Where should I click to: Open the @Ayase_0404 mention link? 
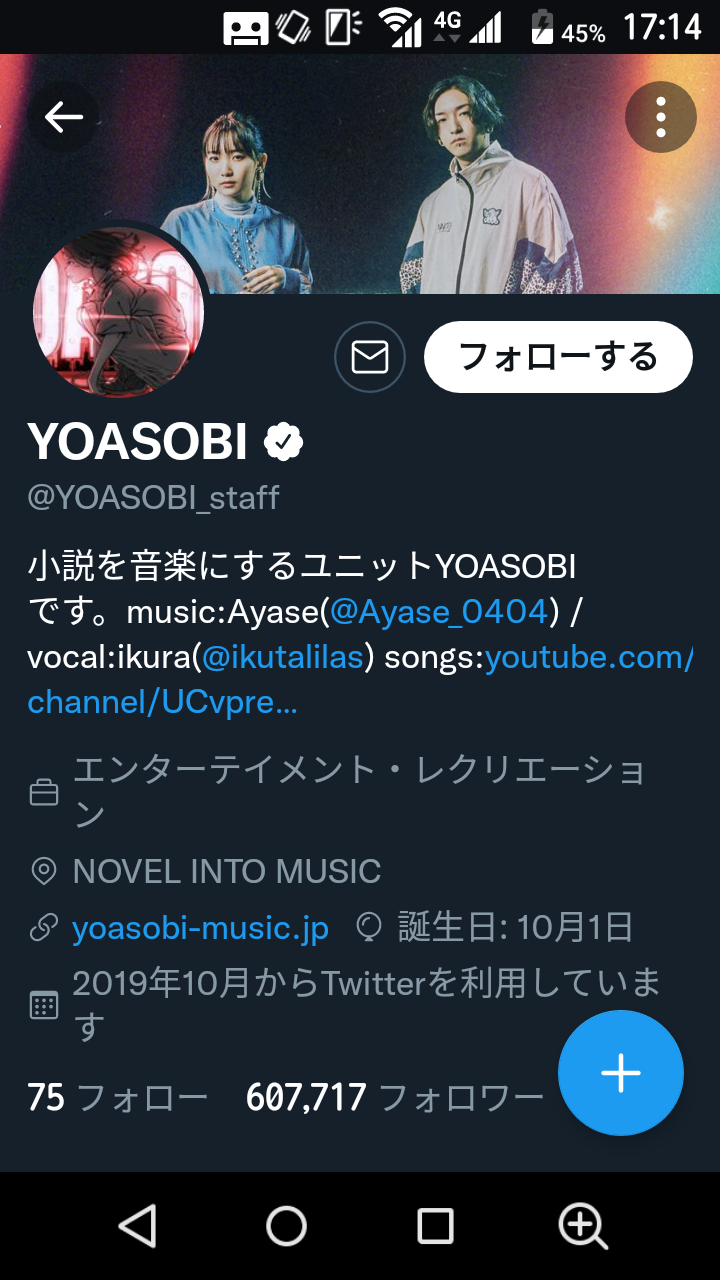click(439, 610)
